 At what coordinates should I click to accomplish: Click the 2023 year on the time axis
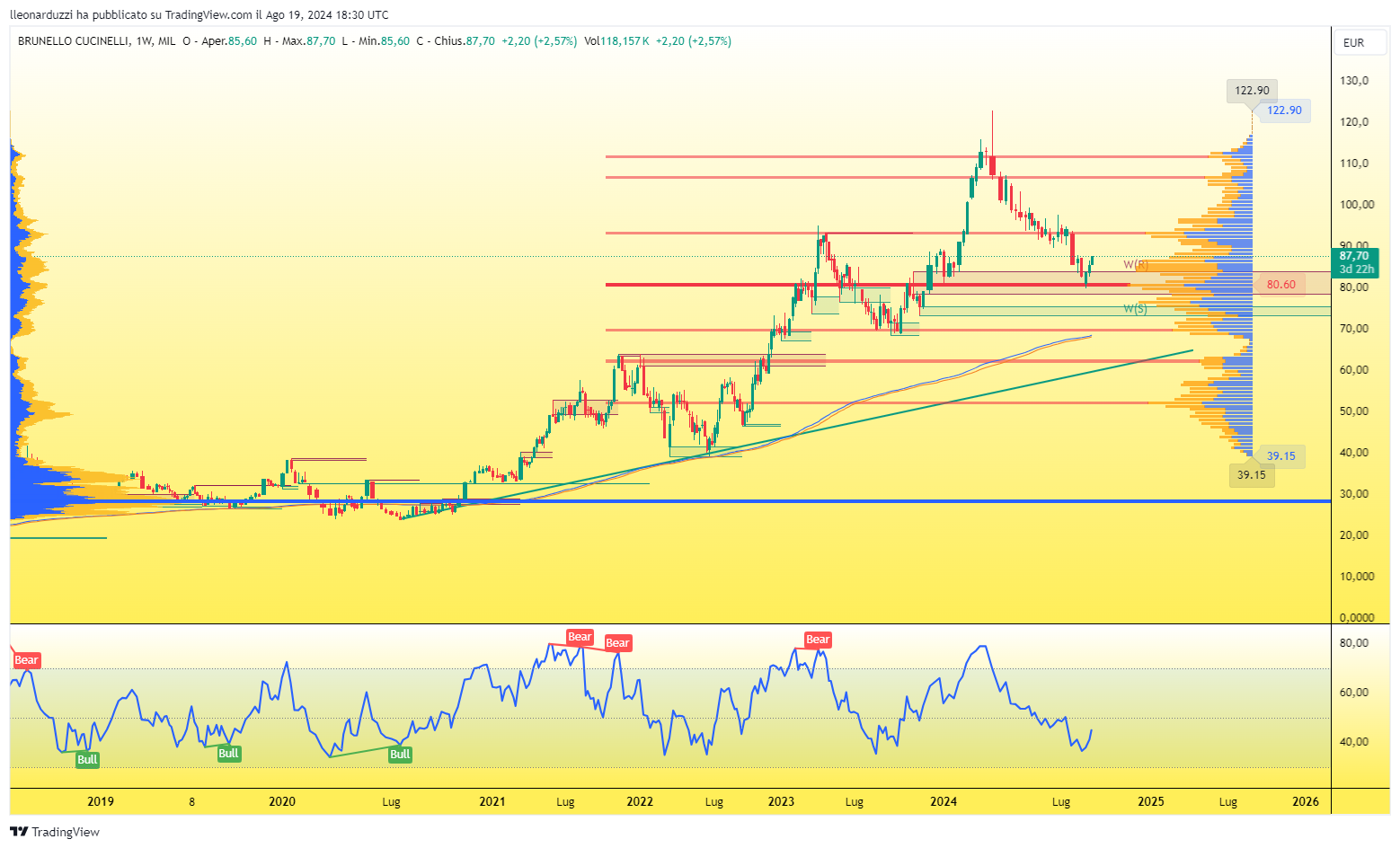(781, 801)
